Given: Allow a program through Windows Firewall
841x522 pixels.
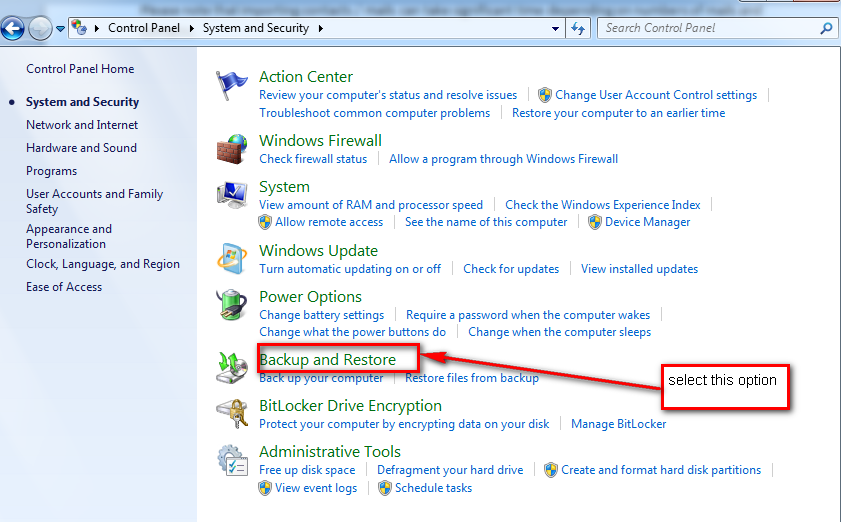Looking at the screenshot, I should (503, 159).
